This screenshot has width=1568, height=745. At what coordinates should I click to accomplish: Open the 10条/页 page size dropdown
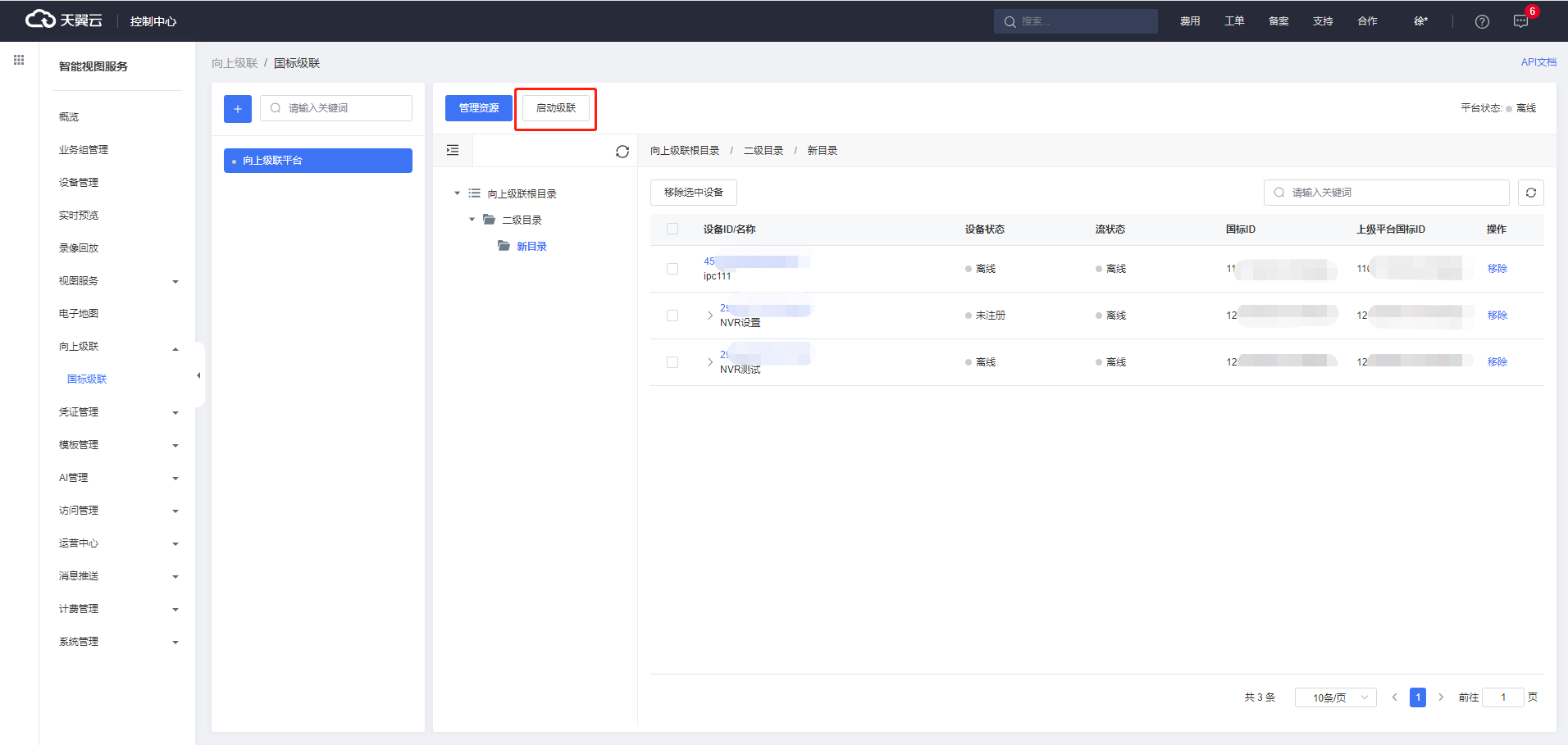[x=1335, y=697]
